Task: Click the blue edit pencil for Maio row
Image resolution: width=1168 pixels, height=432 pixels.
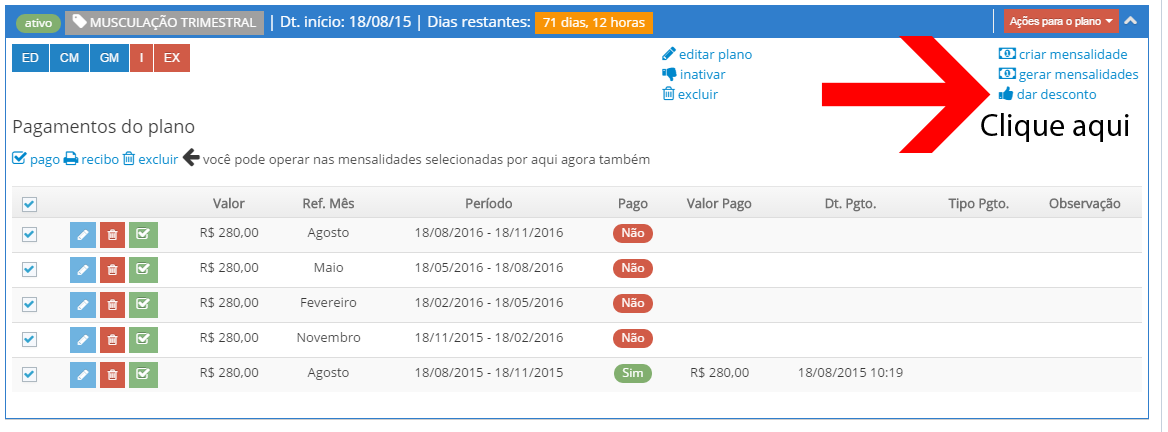Action: 83,269
